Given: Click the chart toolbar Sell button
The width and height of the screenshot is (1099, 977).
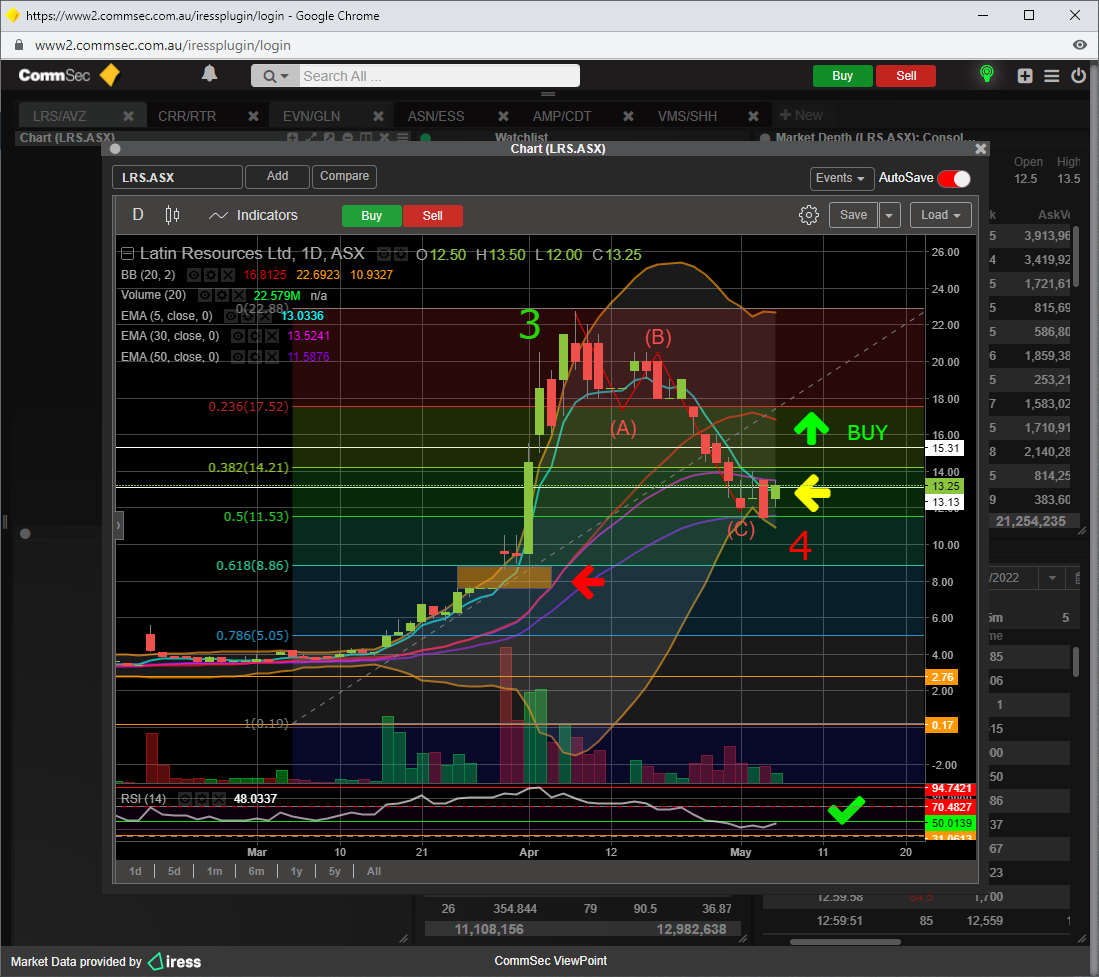Looking at the screenshot, I should point(432,216).
